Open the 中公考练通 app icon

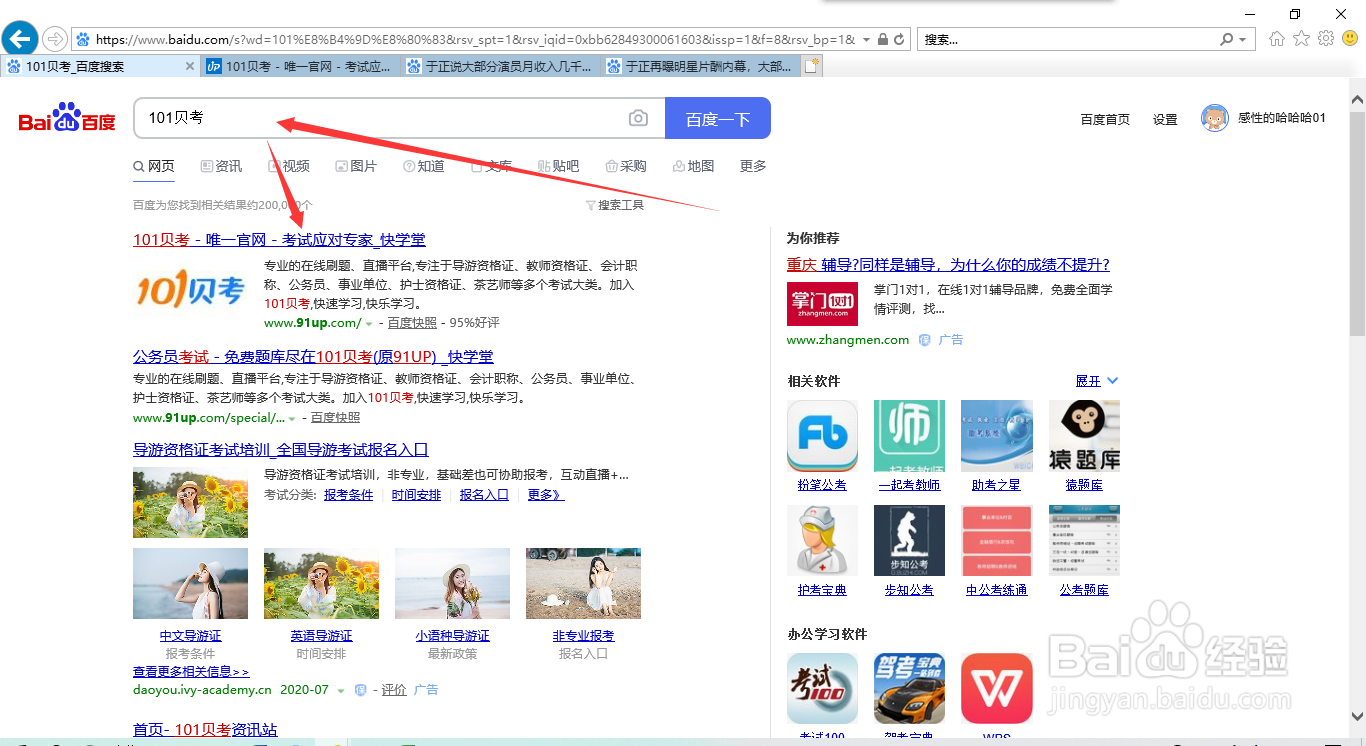click(x=996, y=541)
